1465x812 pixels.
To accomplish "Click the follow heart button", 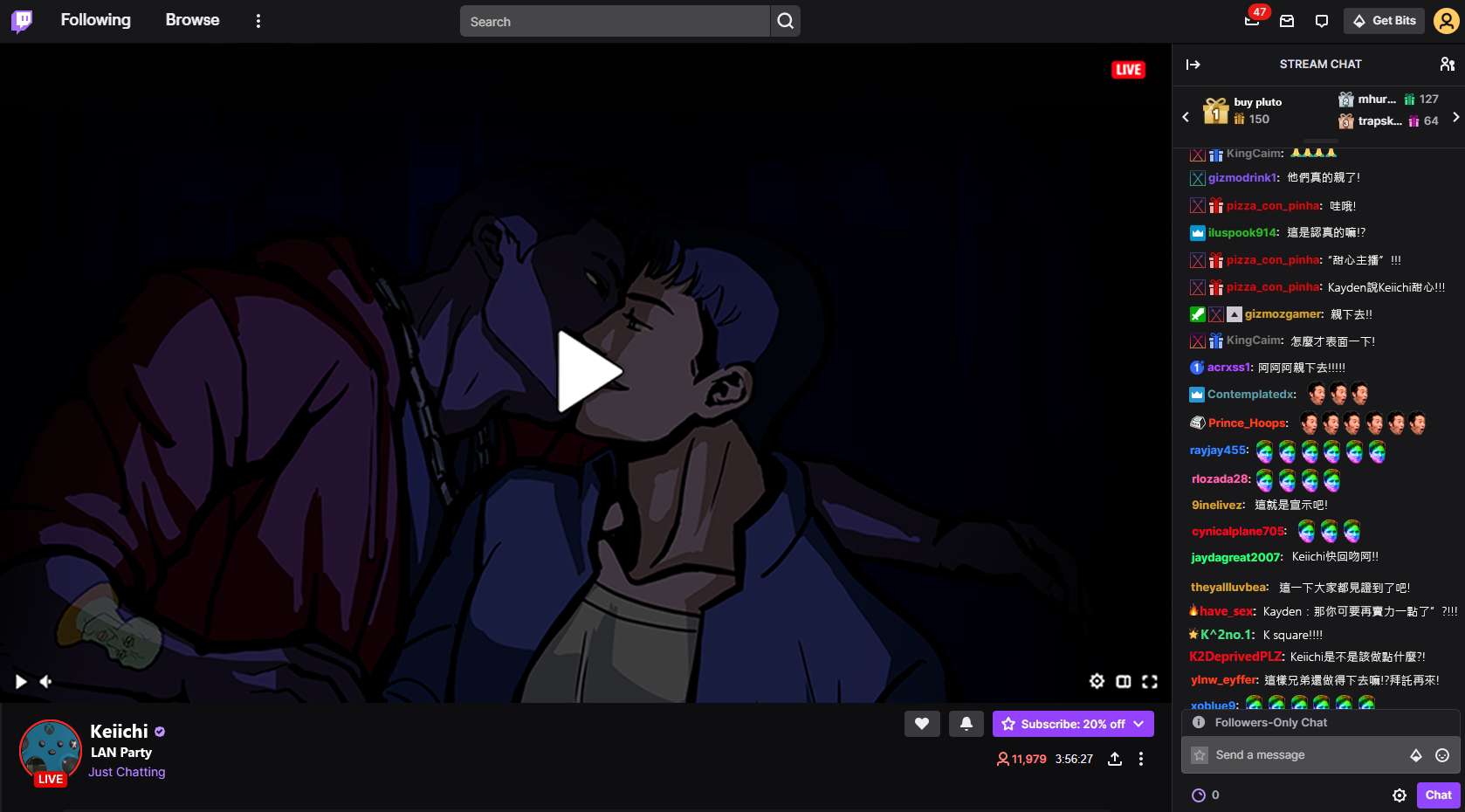I will 922,724.
